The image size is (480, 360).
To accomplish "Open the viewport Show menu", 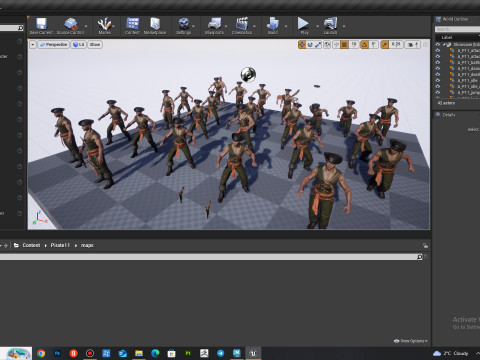I will coord(95,44).
